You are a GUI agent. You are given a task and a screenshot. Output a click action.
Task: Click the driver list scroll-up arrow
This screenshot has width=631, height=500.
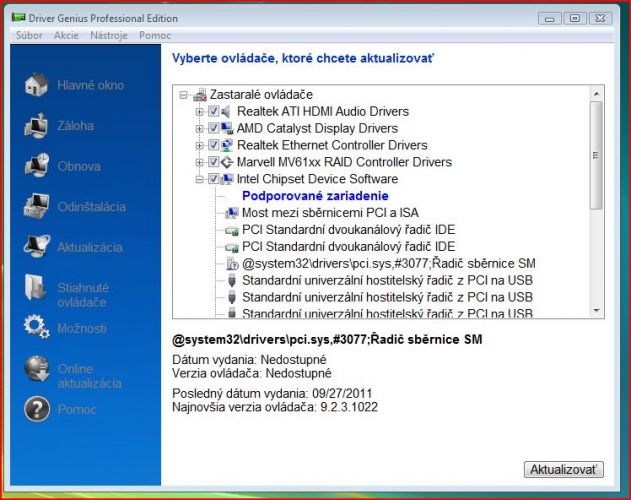tap(596, 93)
